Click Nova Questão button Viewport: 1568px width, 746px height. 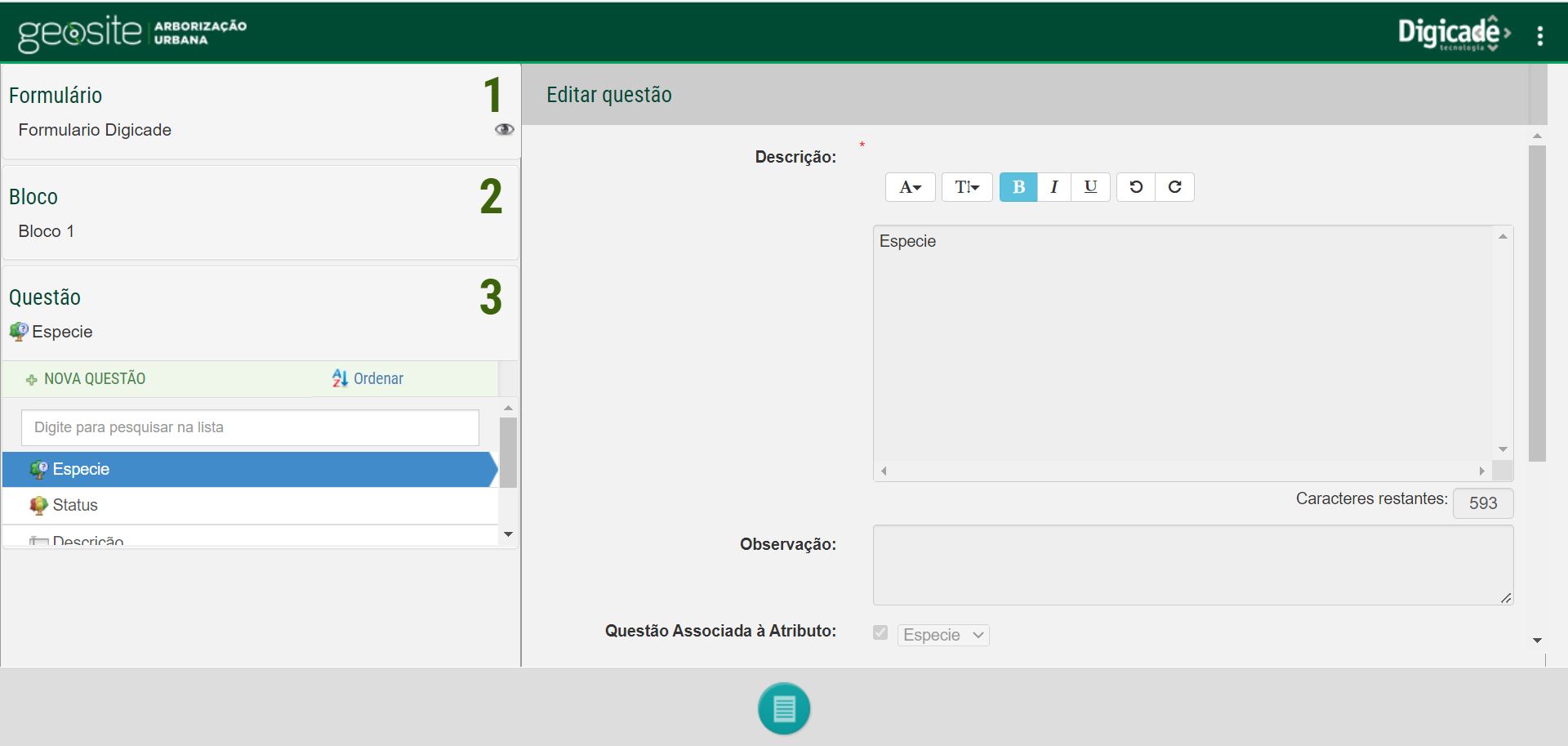point(86,378)
